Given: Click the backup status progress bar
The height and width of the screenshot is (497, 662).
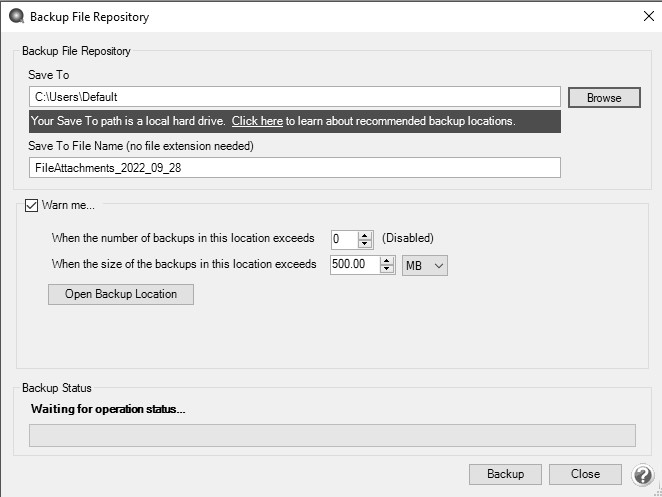Looking at the screenshot, I should tap(331, 435).
